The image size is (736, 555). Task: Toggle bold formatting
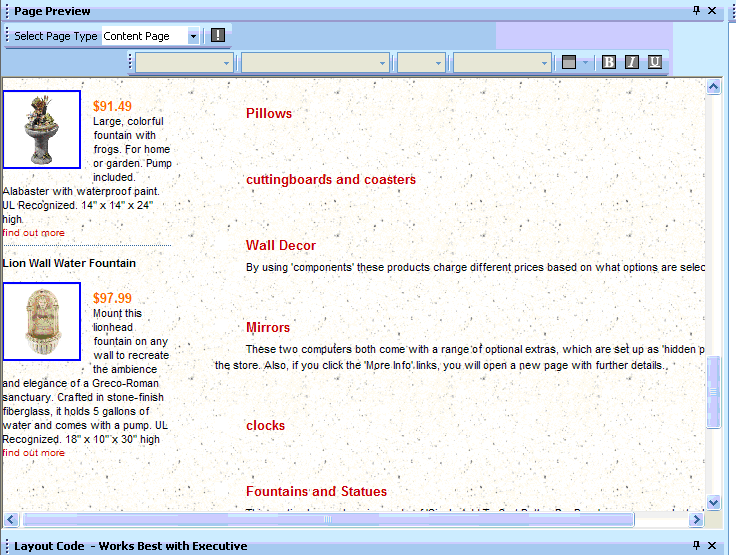click(609, 62)
